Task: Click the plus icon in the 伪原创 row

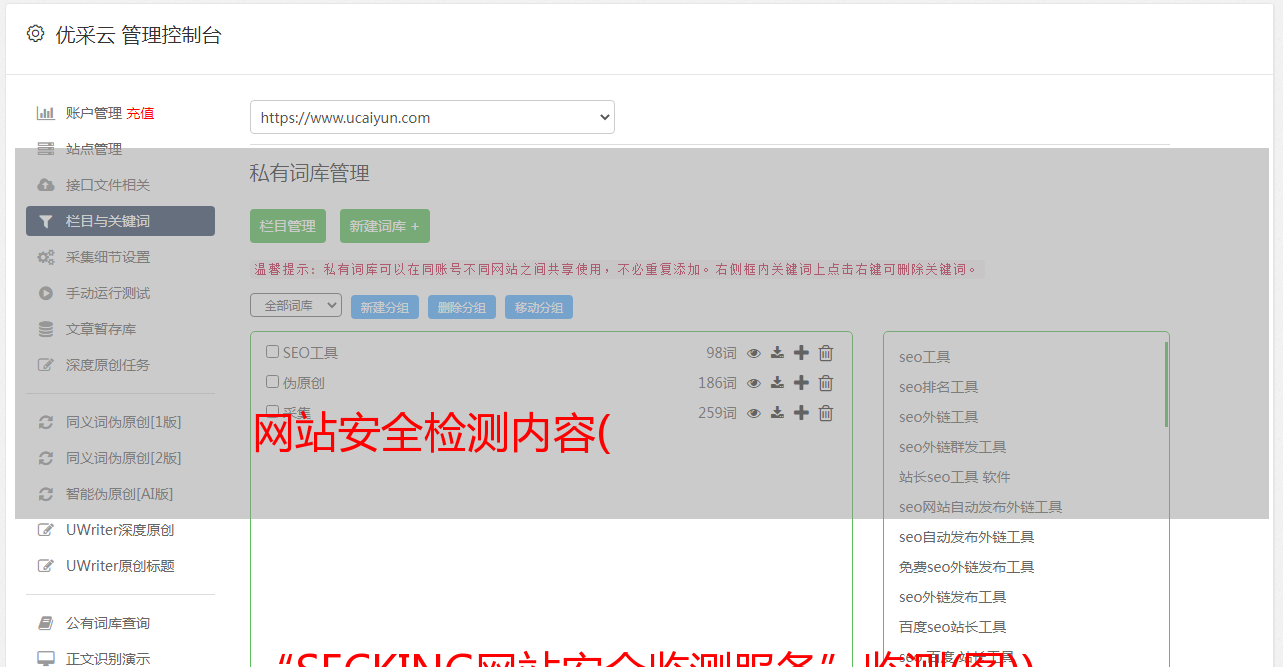Action: coord(801,383)
